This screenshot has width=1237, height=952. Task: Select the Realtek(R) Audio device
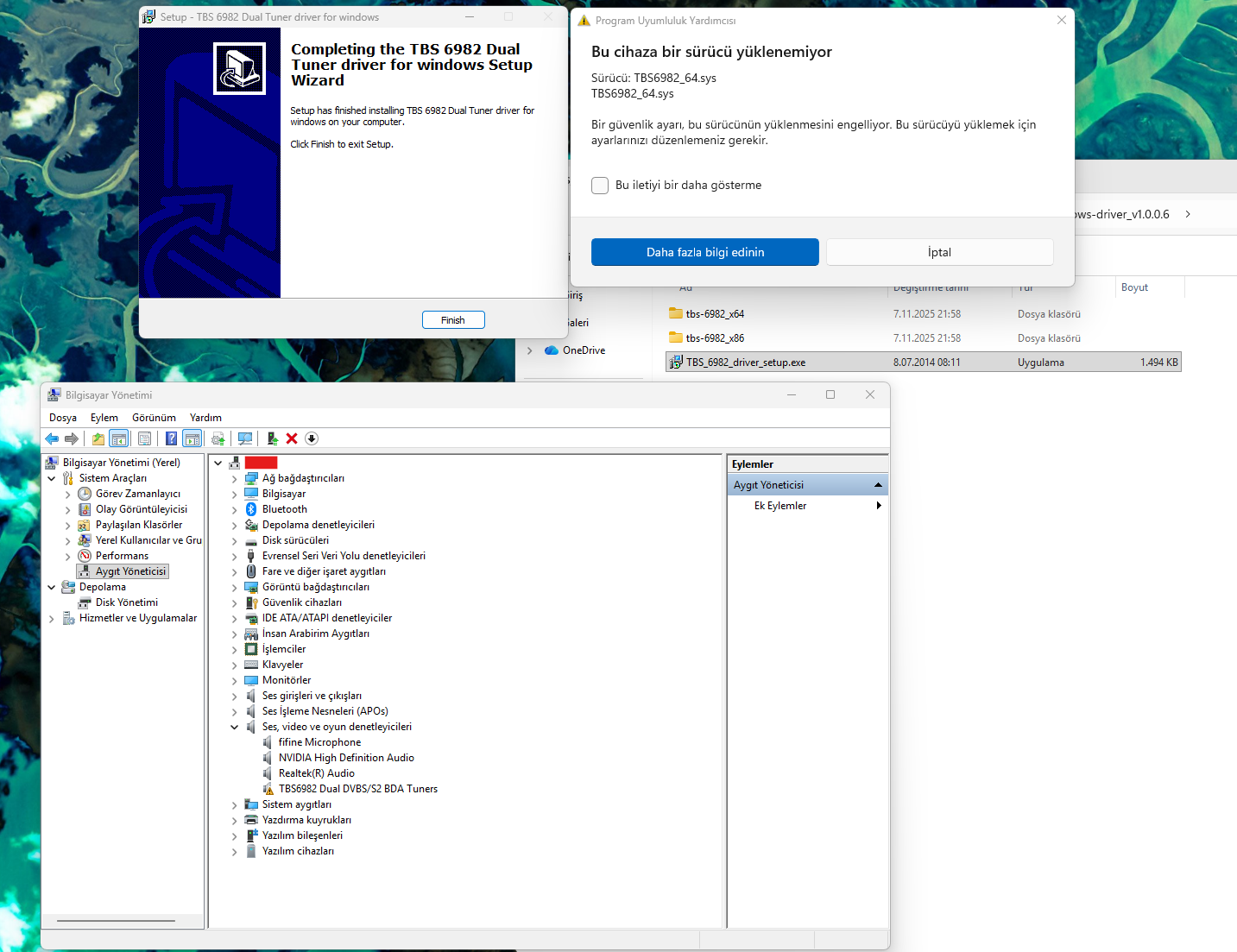[316, 773]
